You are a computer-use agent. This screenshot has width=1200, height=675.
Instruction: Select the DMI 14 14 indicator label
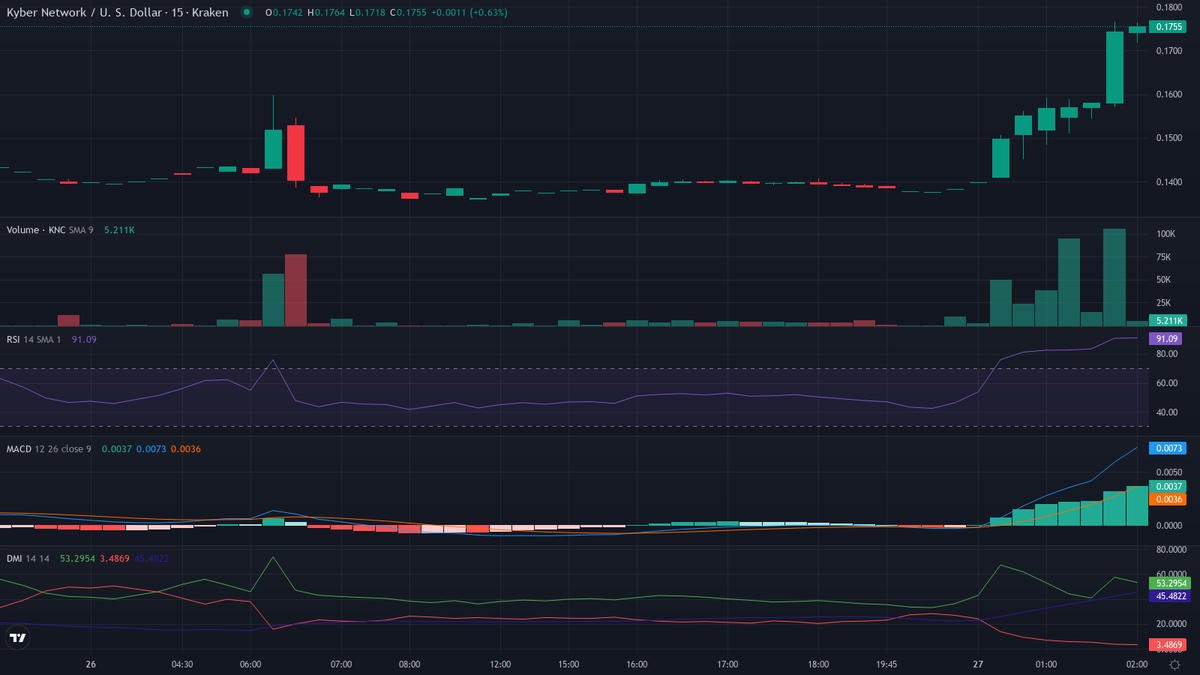(28, 559)
